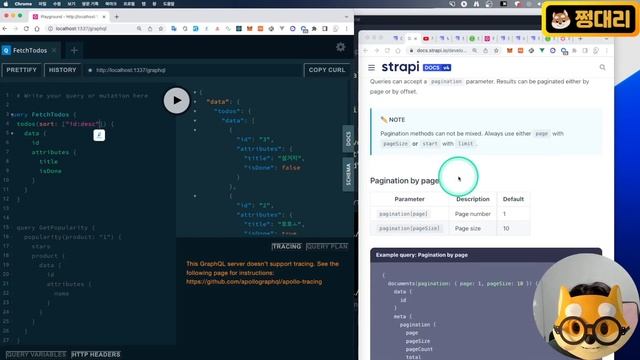Bookmark the localhost Playground page star

[161, 29]
